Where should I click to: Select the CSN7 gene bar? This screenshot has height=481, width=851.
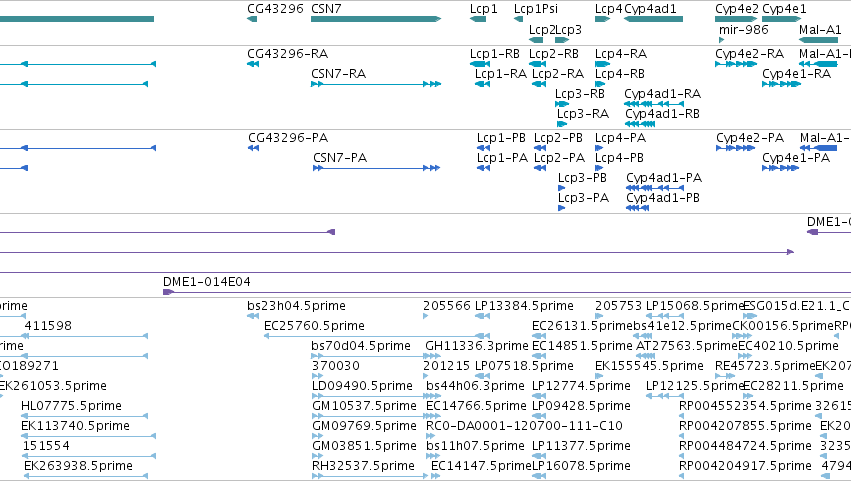coord(376,19)
